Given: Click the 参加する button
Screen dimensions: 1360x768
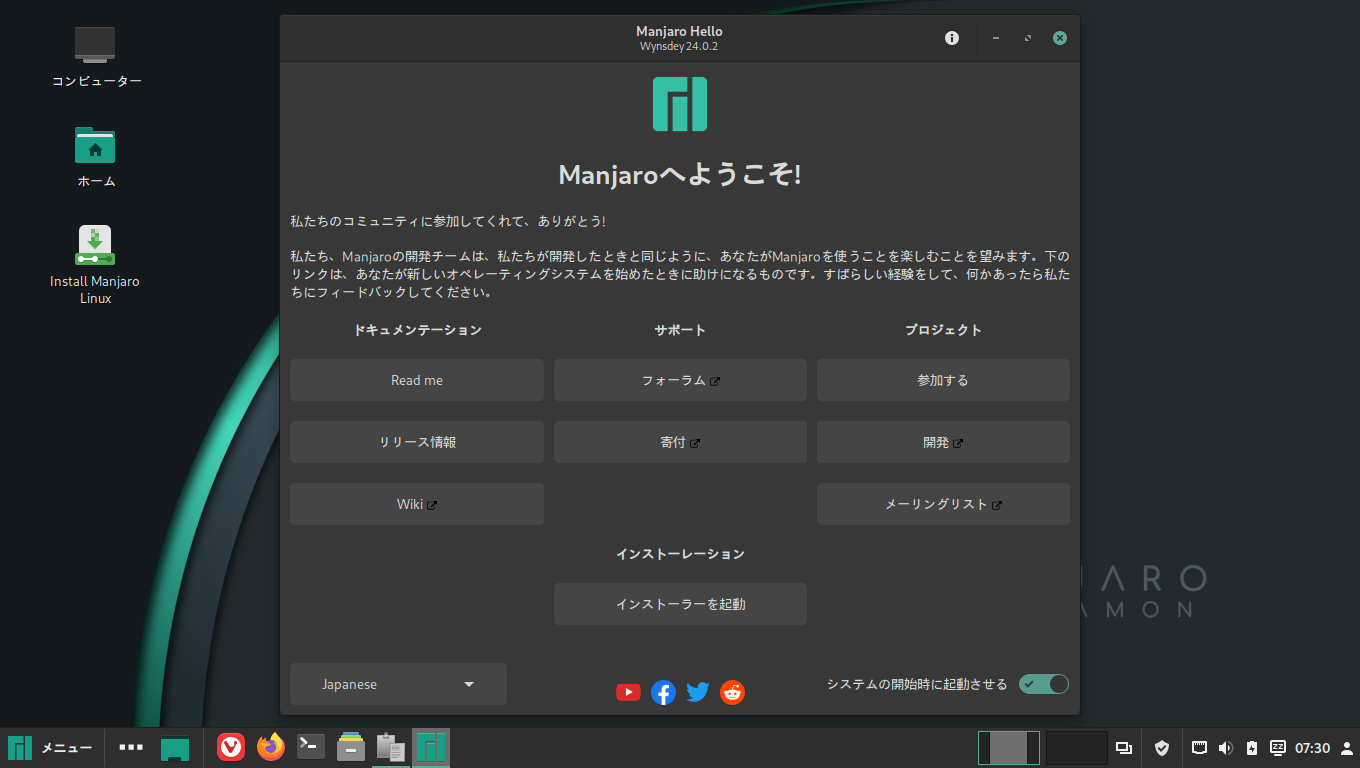Looking at the screenshot, I should pos(943,380).
